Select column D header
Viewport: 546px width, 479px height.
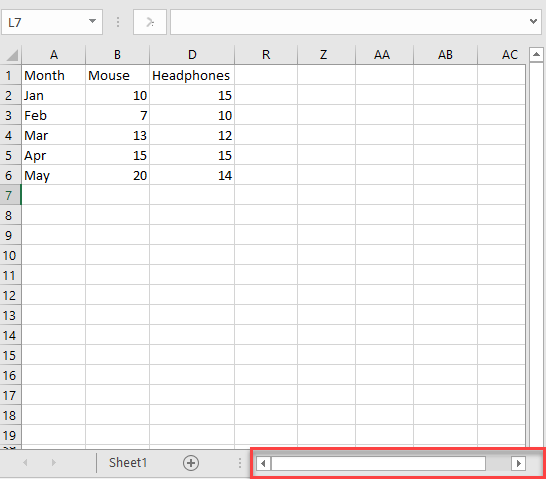192,55
